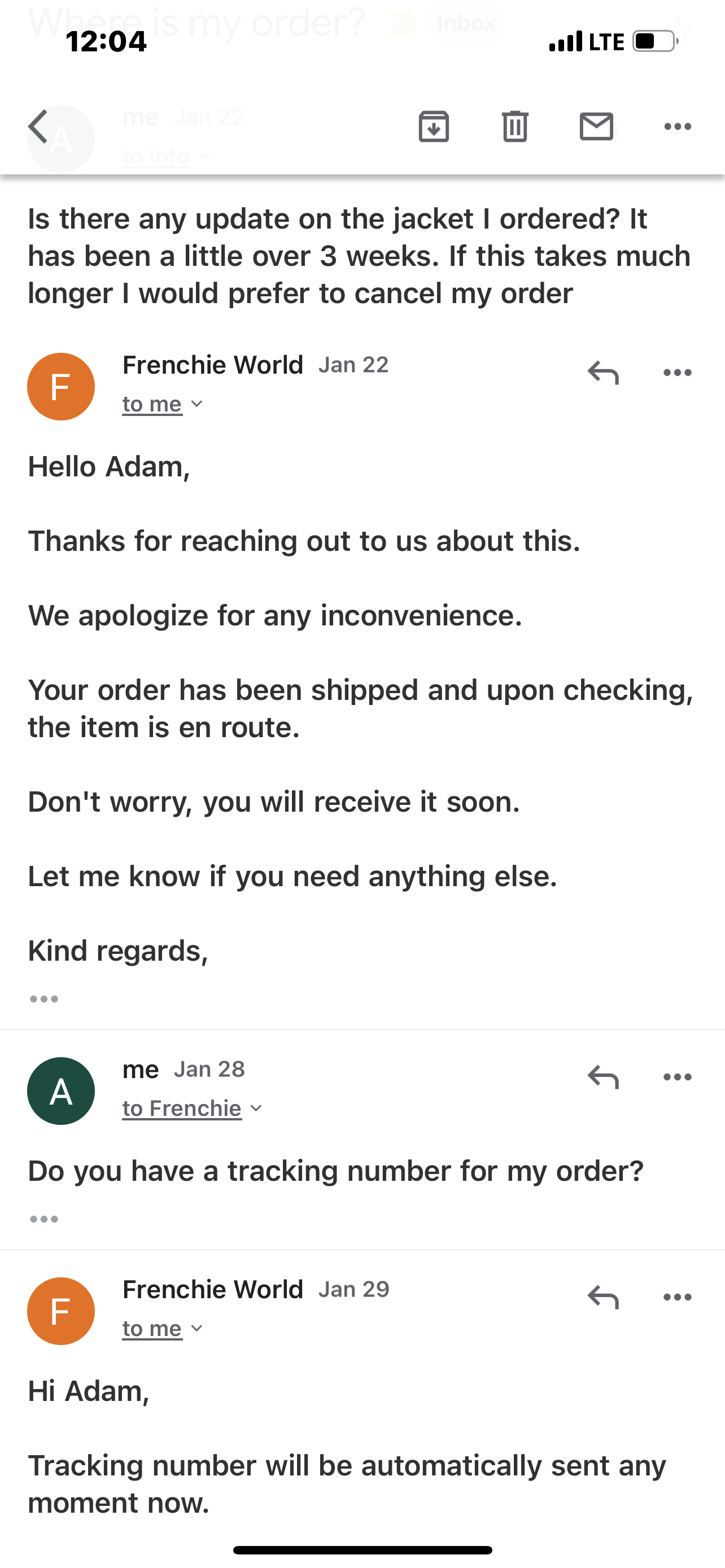The image size is (725, 1568).
Task: Open the top toolbar more options menu
Action: tap(677, 126)
